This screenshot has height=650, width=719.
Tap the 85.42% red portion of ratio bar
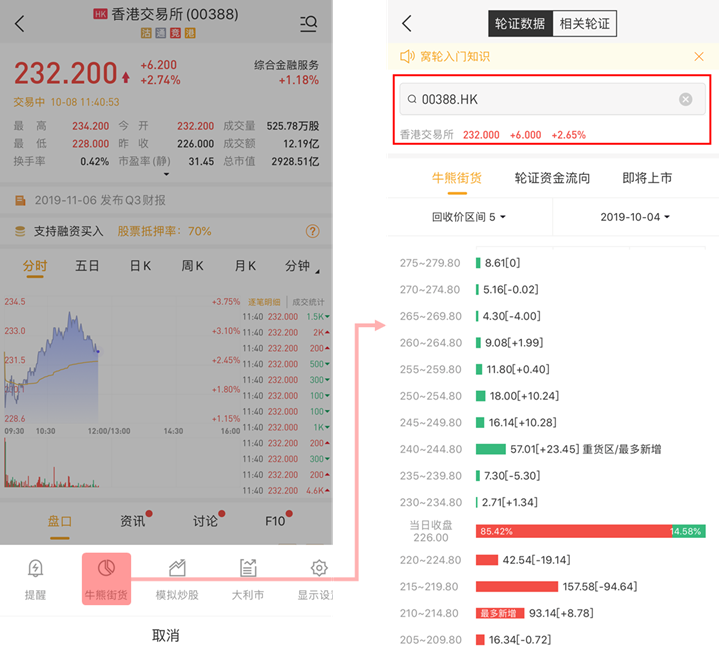pyautogui.click(x=574, y=531)
